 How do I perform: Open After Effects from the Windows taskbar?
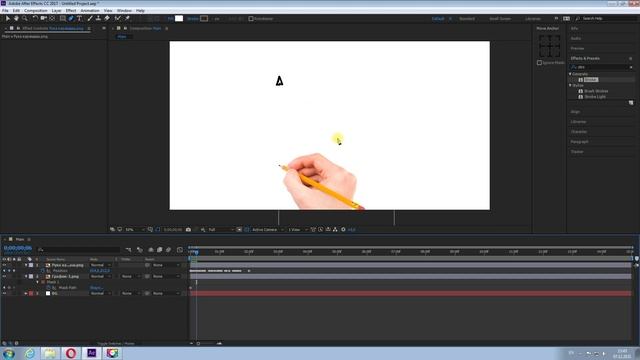click(92, 353)
